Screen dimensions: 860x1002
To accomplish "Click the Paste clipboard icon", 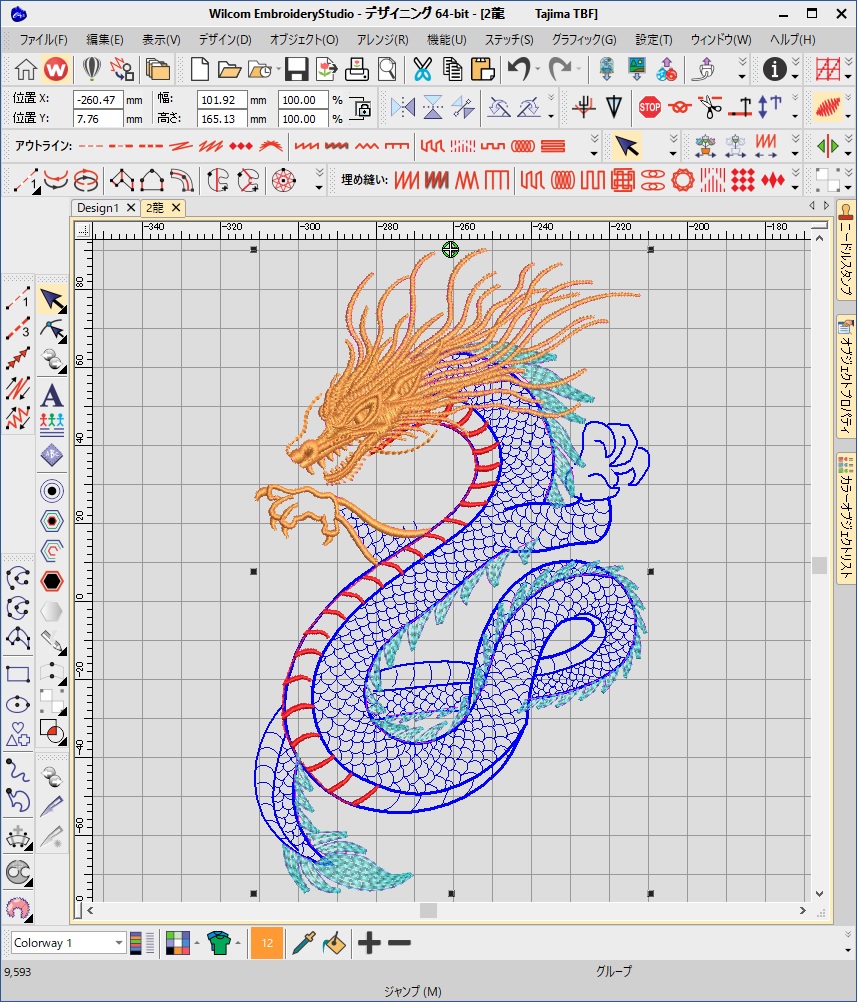I will (x=483, y=69).
